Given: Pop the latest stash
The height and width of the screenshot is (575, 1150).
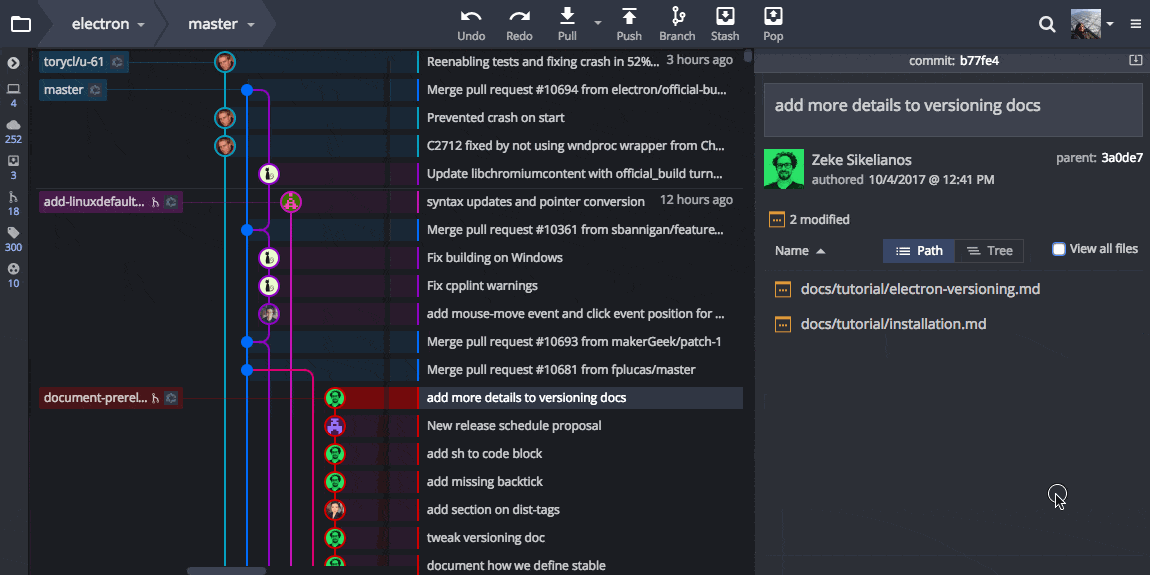Looking at the screenshot, I should [x=773, y=24].
